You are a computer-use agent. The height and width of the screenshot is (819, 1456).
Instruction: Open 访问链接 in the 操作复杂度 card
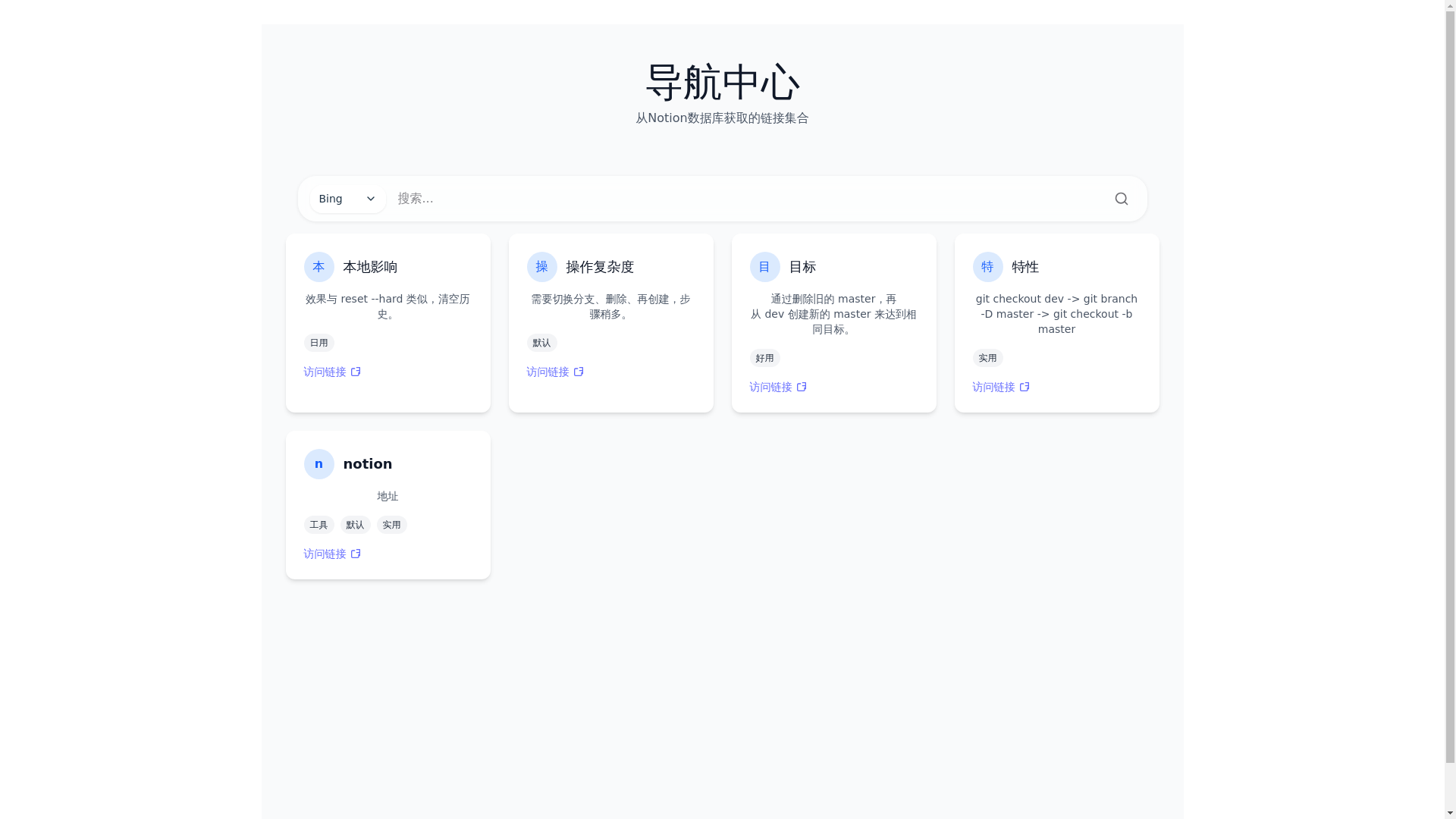tap(555, 372)
